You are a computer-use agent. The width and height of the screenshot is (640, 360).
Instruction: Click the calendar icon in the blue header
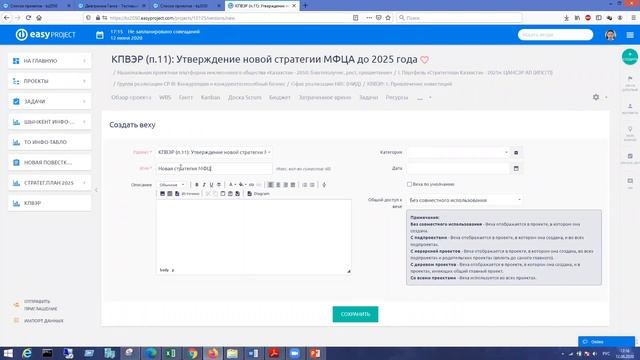point(100,35)
